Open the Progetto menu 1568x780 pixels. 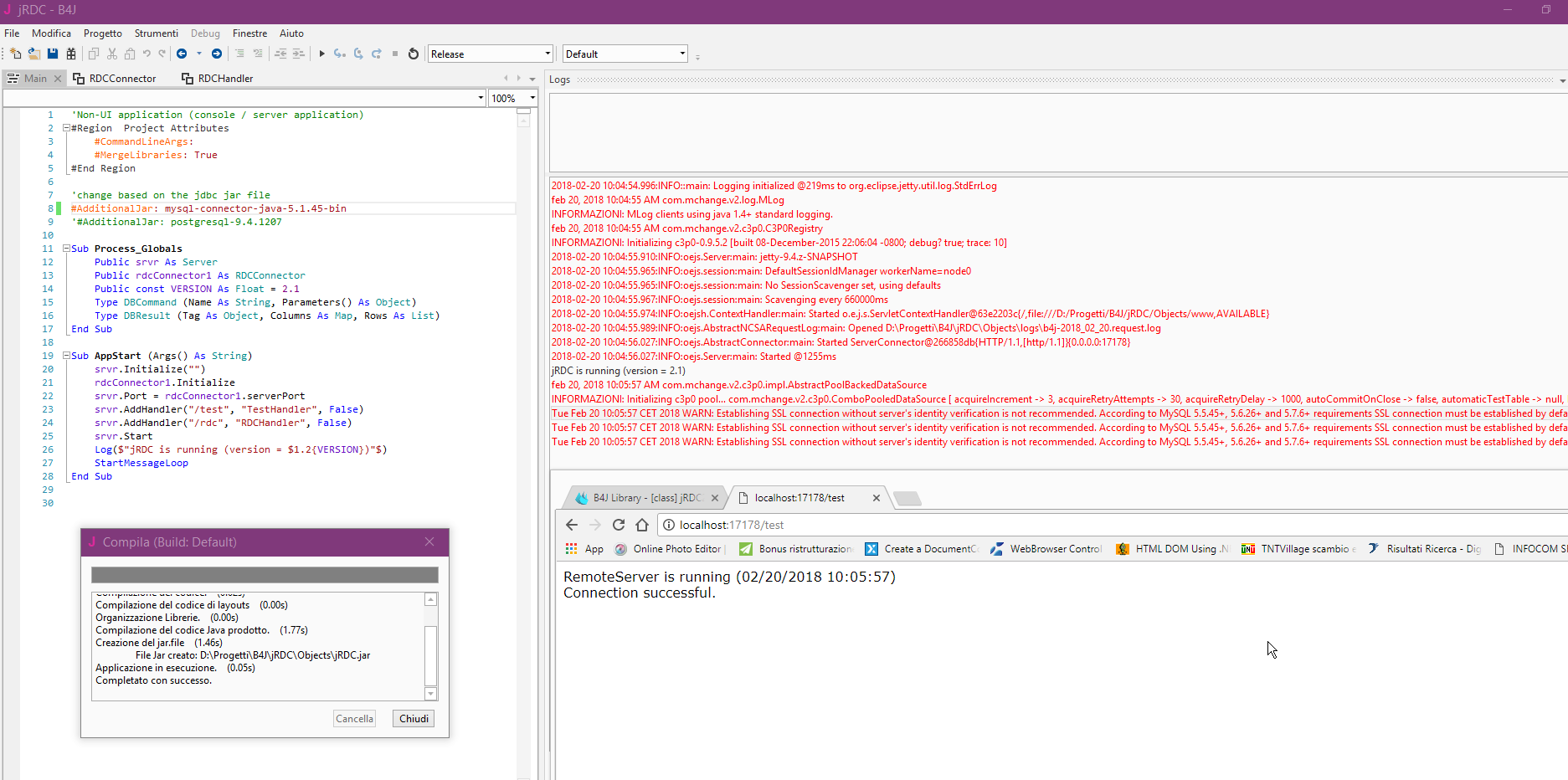(x=103, y=33)
